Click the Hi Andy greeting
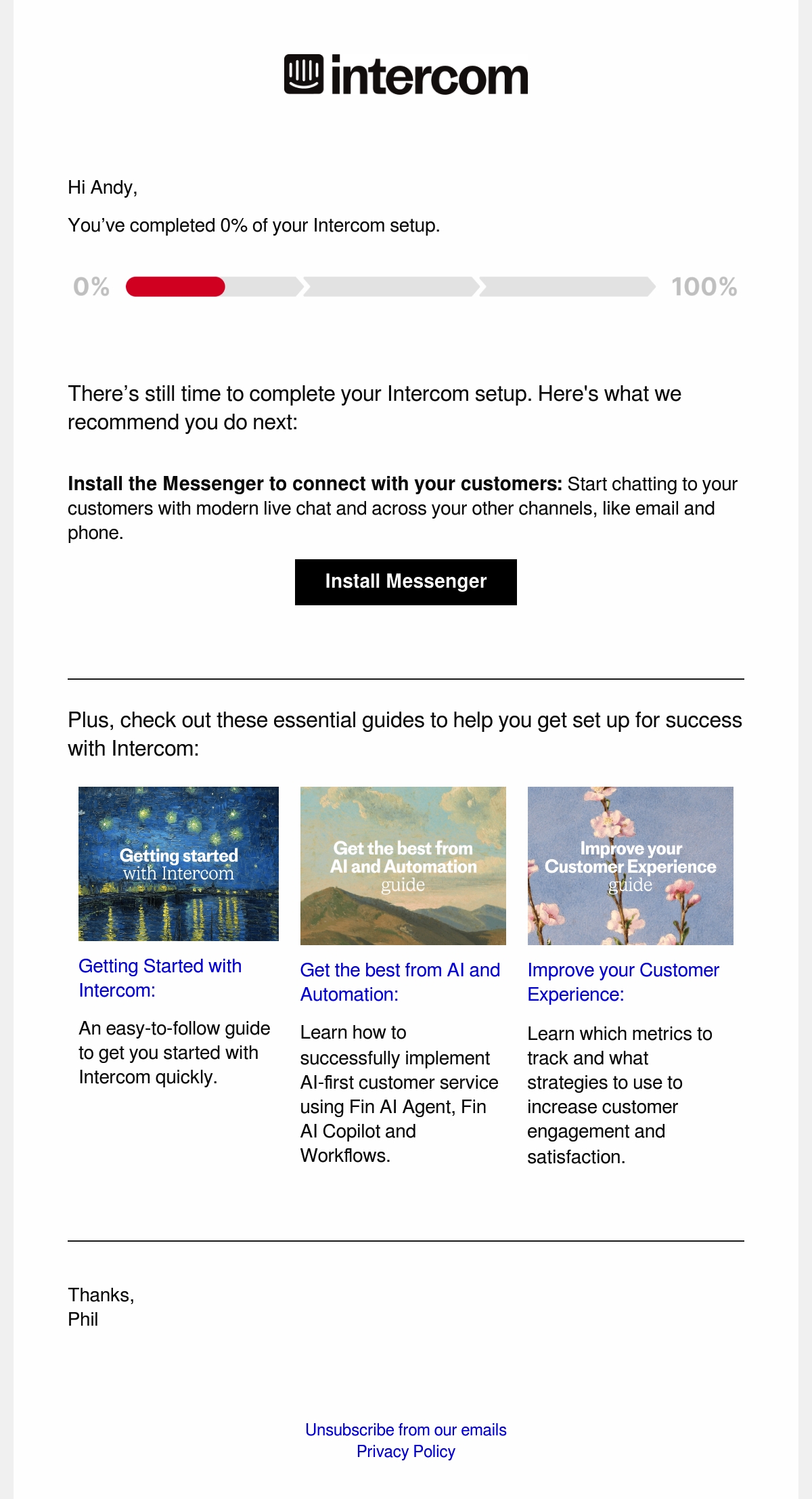812x1499 pixels. 103,188
